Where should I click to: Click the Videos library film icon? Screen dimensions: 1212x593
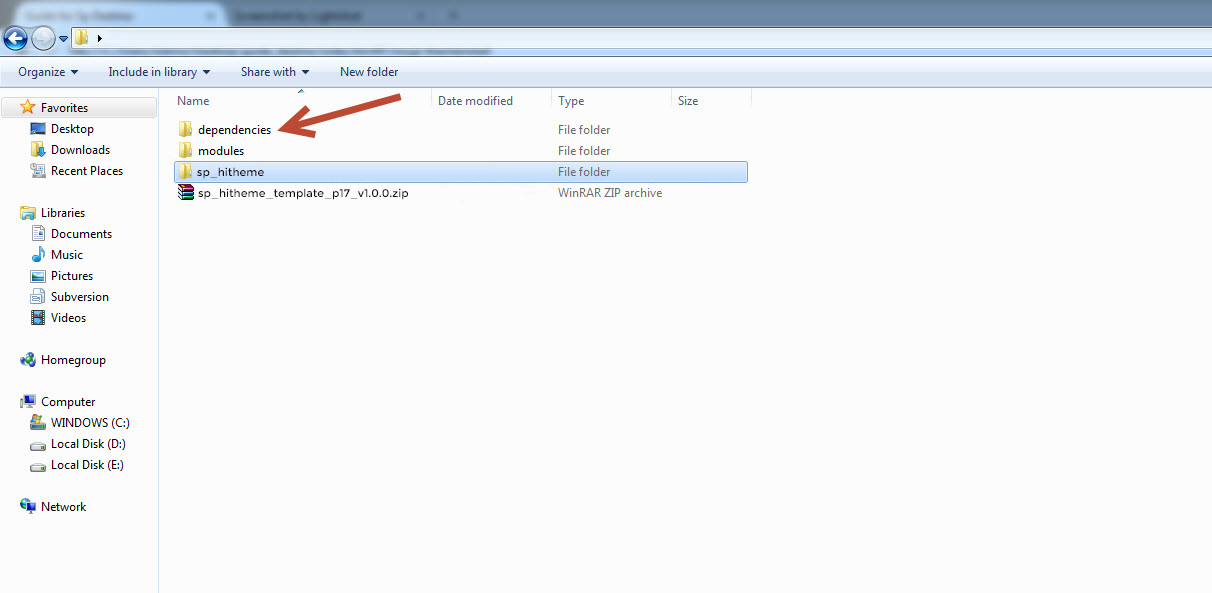click(x=39, y=318)
